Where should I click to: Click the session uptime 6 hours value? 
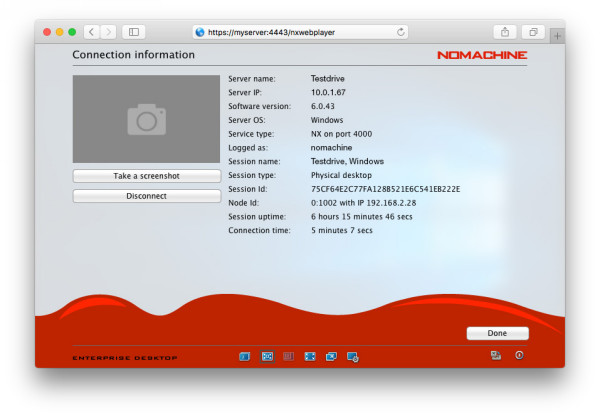tap(362, 217)
